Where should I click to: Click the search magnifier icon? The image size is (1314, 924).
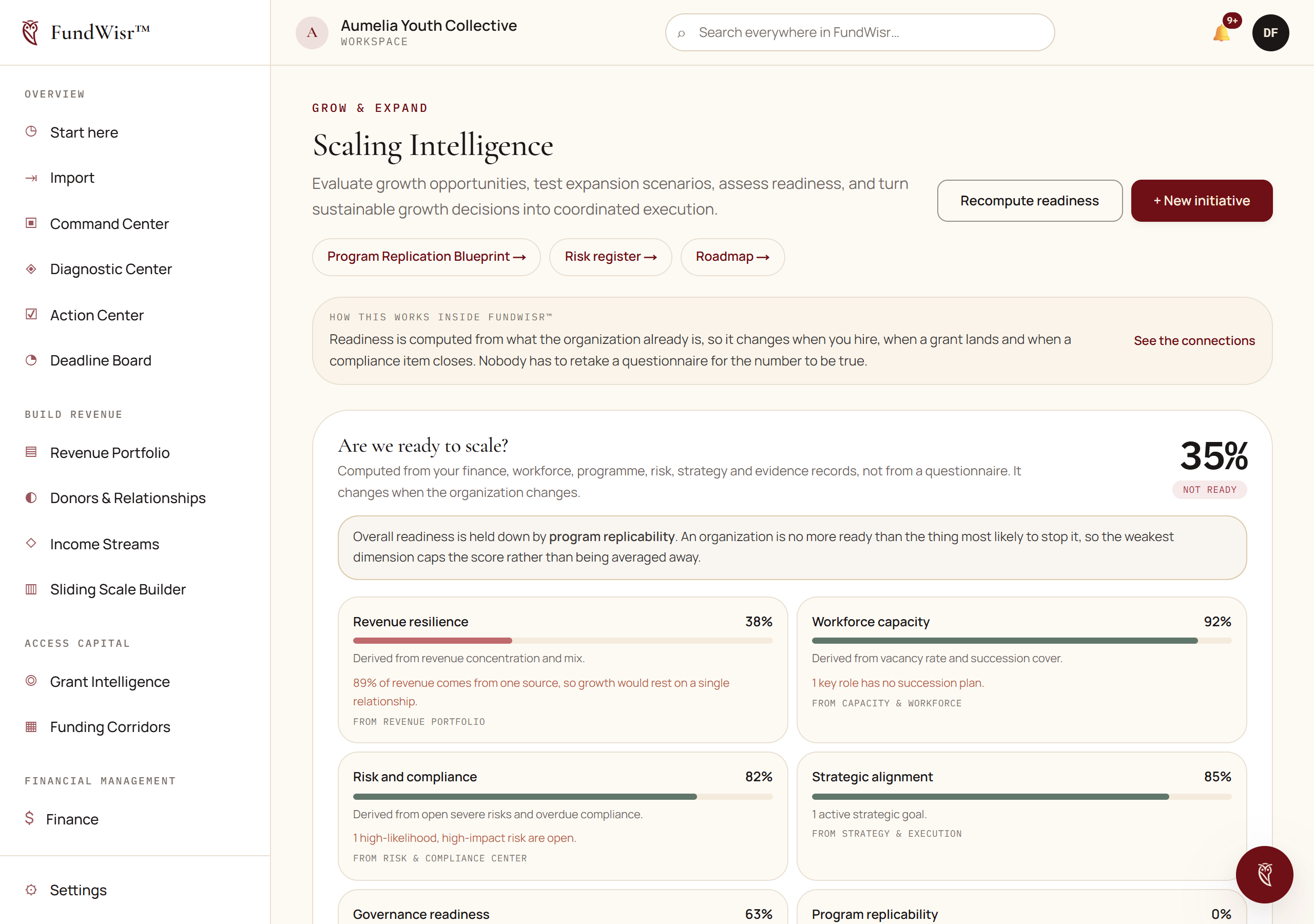tap(681, 33)
